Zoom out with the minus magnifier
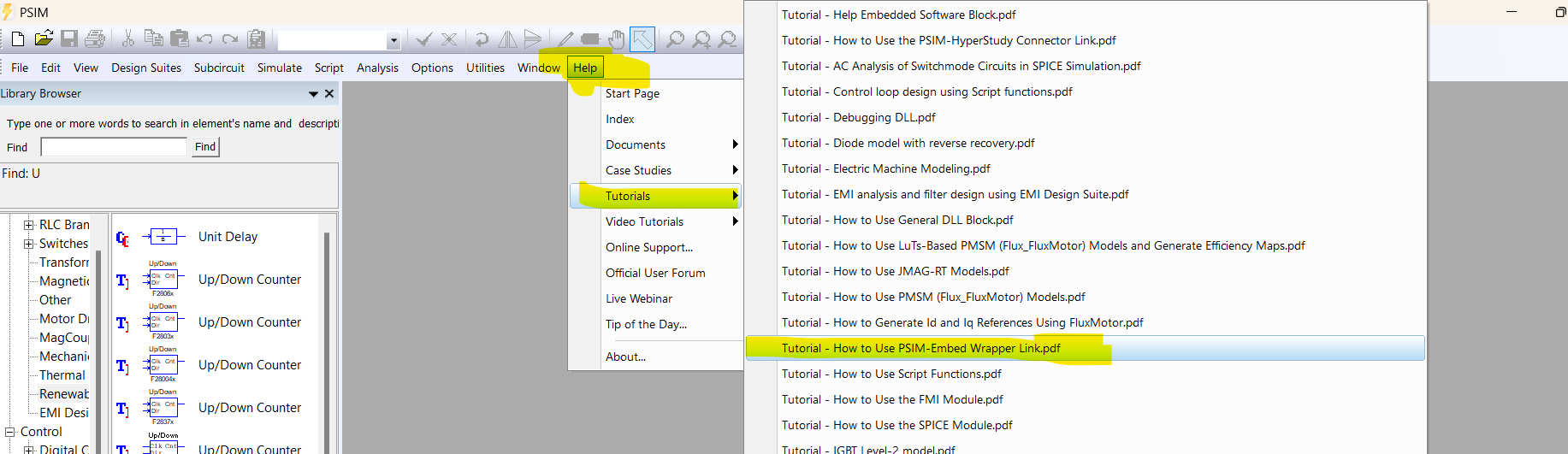The image size is (1568, 454). tap(727, 39)
